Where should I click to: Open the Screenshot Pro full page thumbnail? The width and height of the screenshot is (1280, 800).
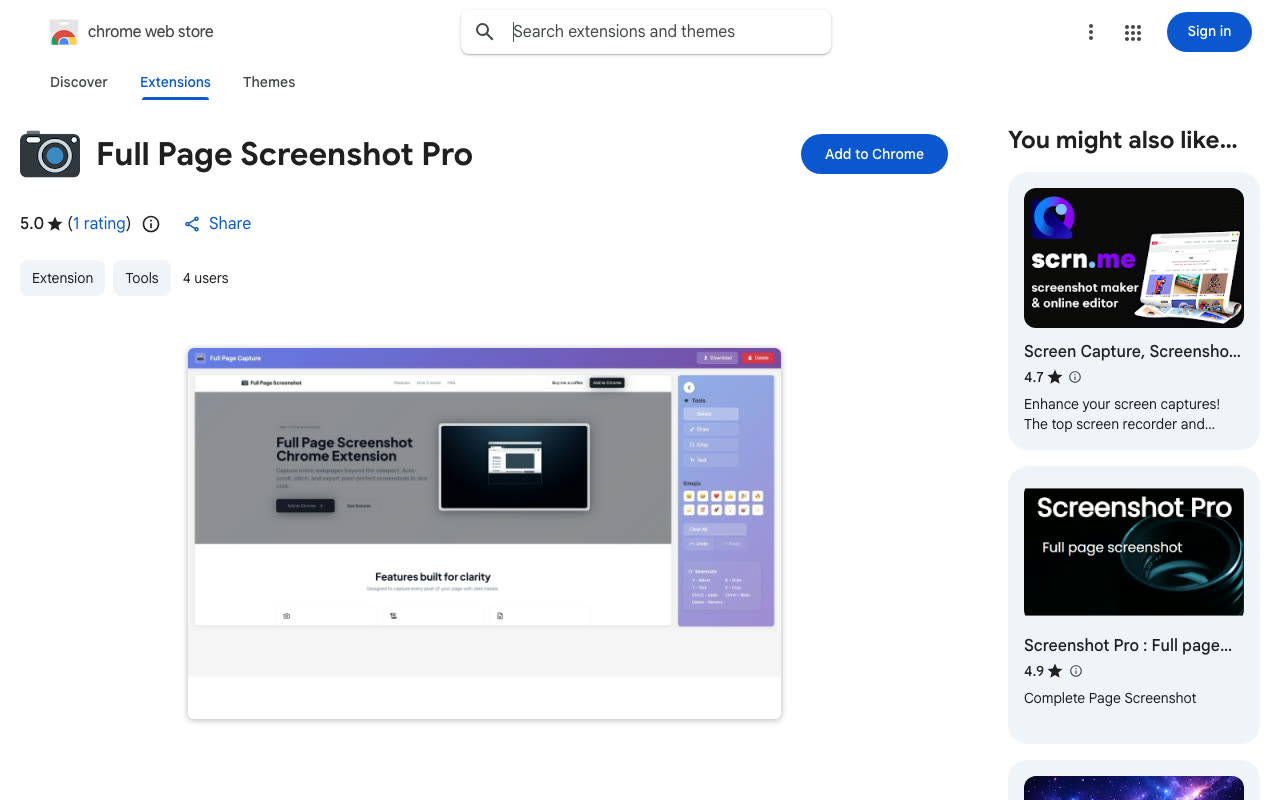(x=1134, y=552)
